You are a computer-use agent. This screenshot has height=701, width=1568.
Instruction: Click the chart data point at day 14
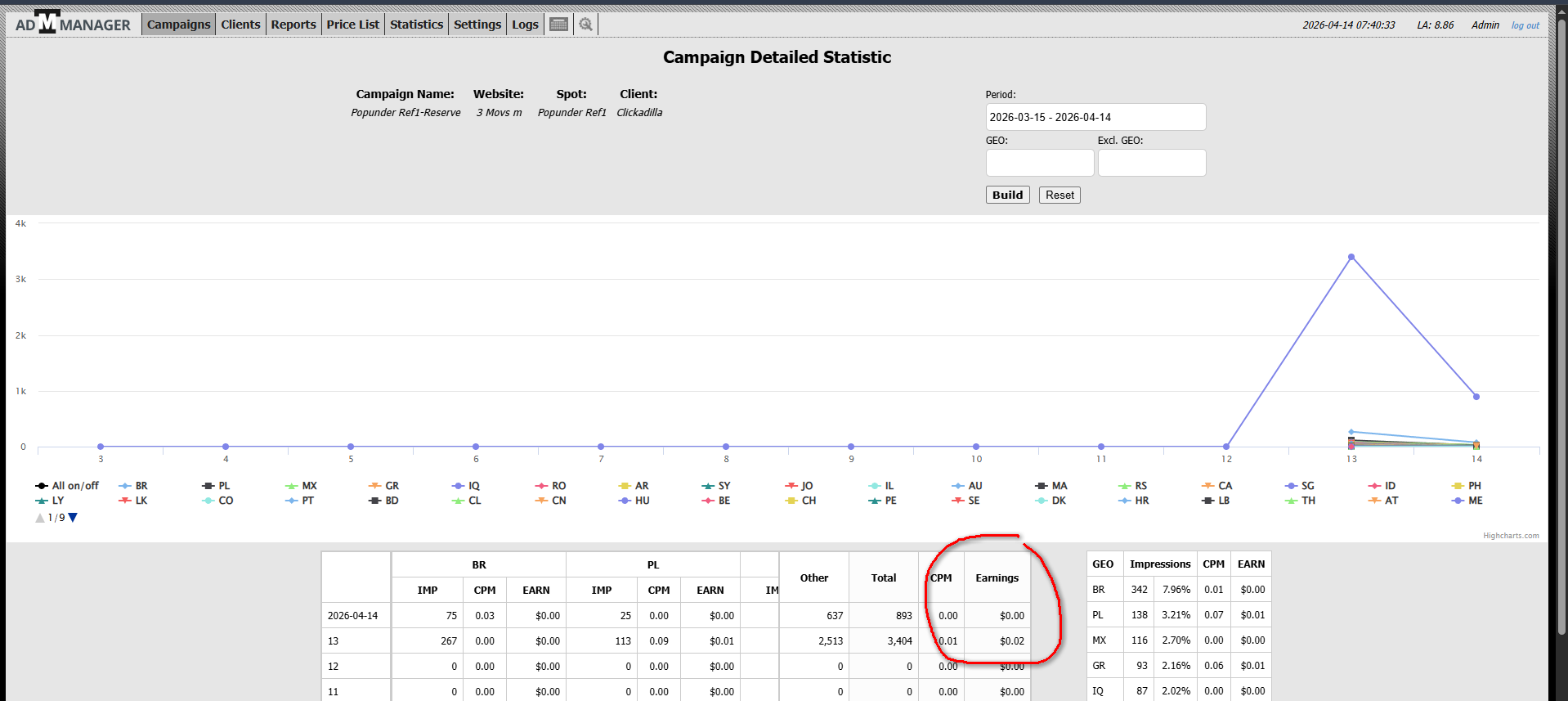1476,397
